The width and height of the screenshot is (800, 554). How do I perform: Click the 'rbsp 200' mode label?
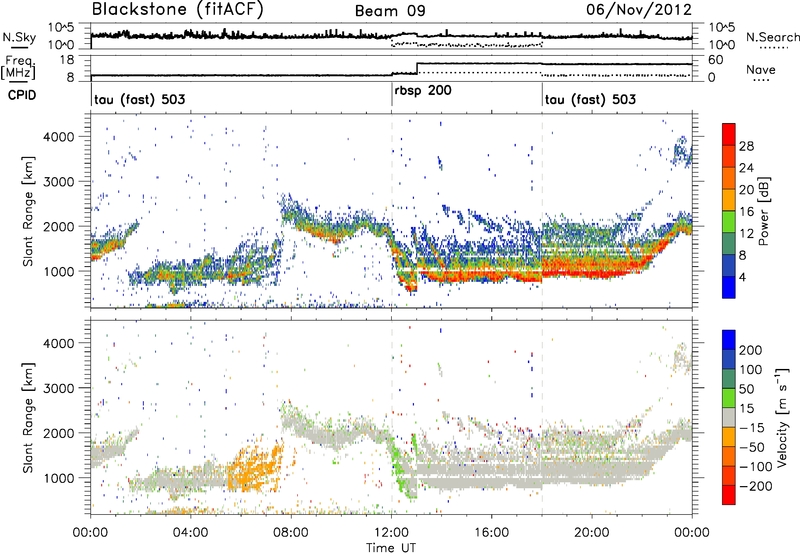pos(423,90)
